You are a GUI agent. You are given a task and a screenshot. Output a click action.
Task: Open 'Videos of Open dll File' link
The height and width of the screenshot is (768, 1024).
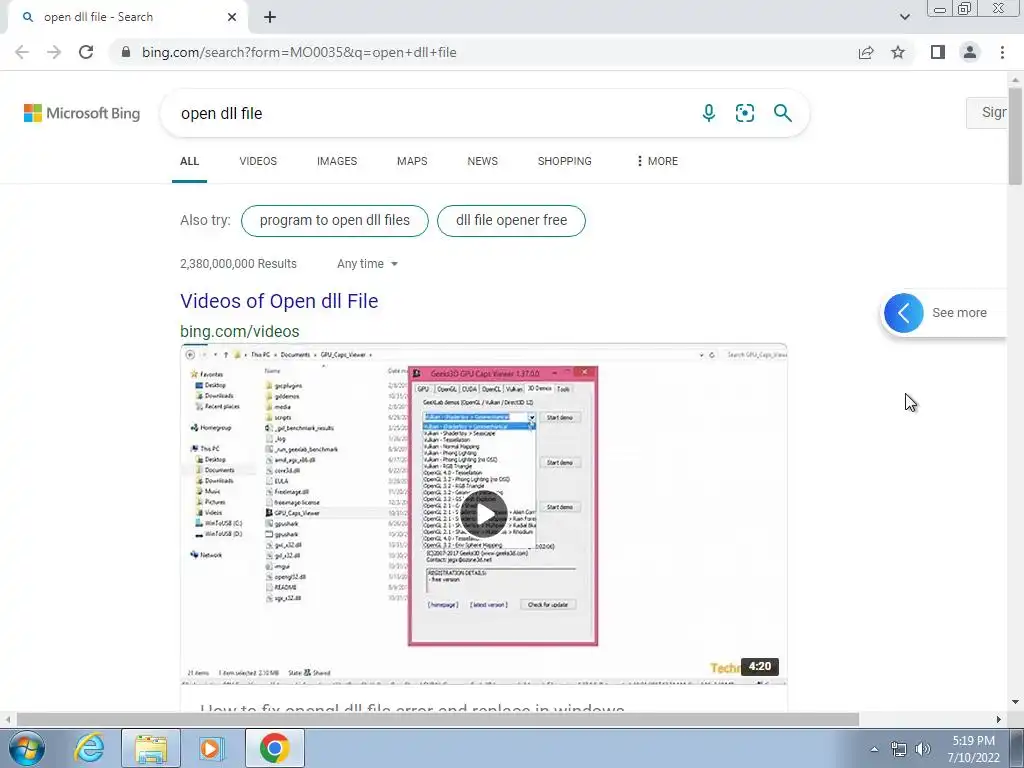[x=279, y=301]
